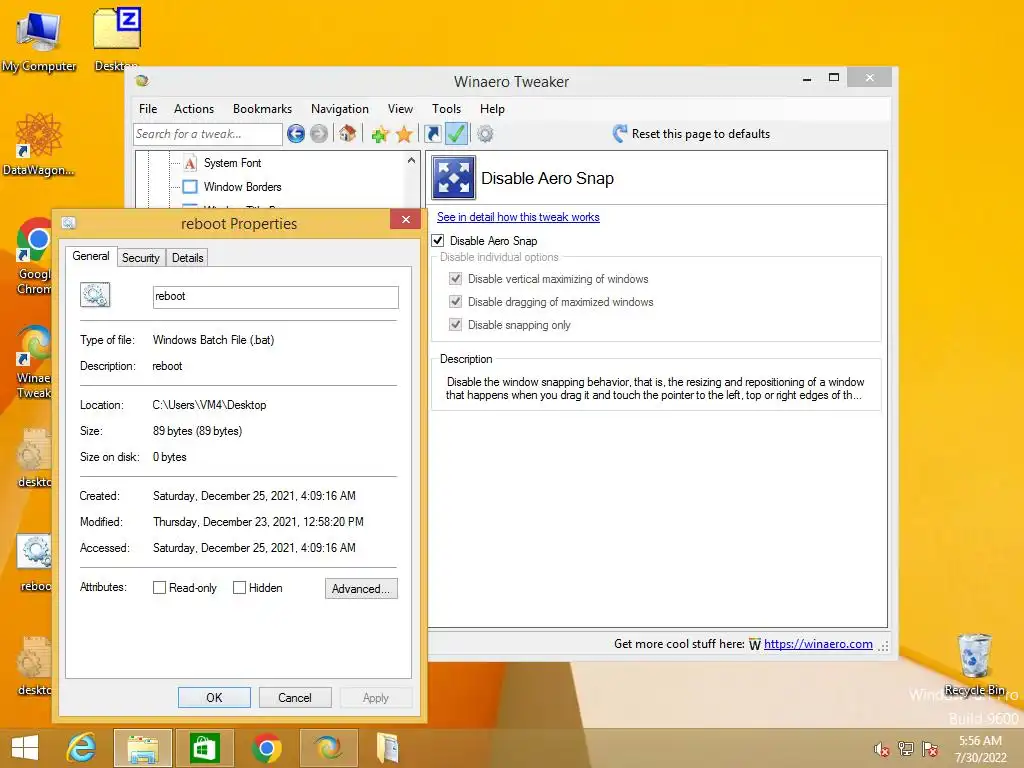
Task: Open the Tools menu
Action: click(447, 109)
